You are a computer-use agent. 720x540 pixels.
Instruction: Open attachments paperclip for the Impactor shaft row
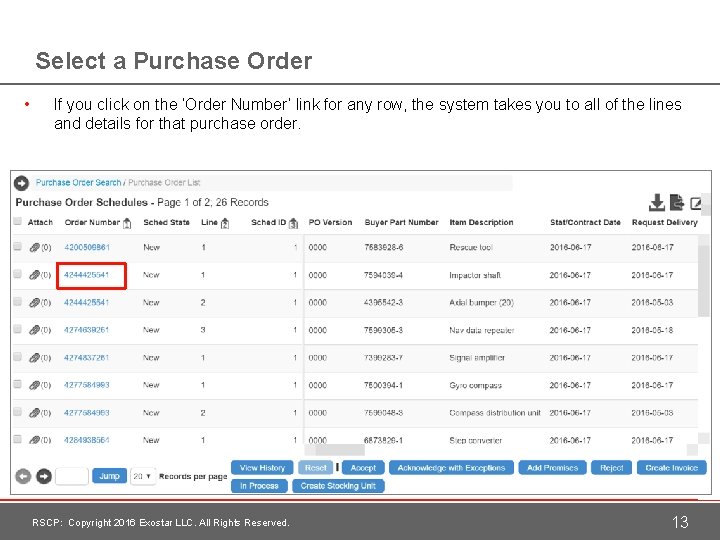34,275
